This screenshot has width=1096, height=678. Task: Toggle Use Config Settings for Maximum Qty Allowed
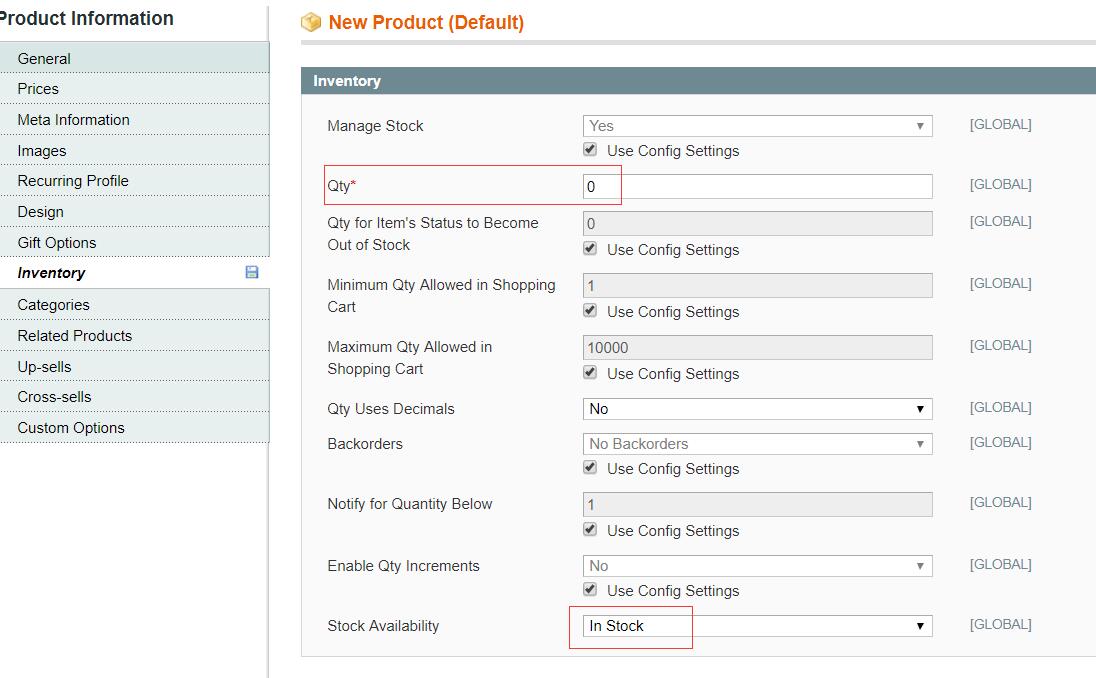tap(590, 373)
